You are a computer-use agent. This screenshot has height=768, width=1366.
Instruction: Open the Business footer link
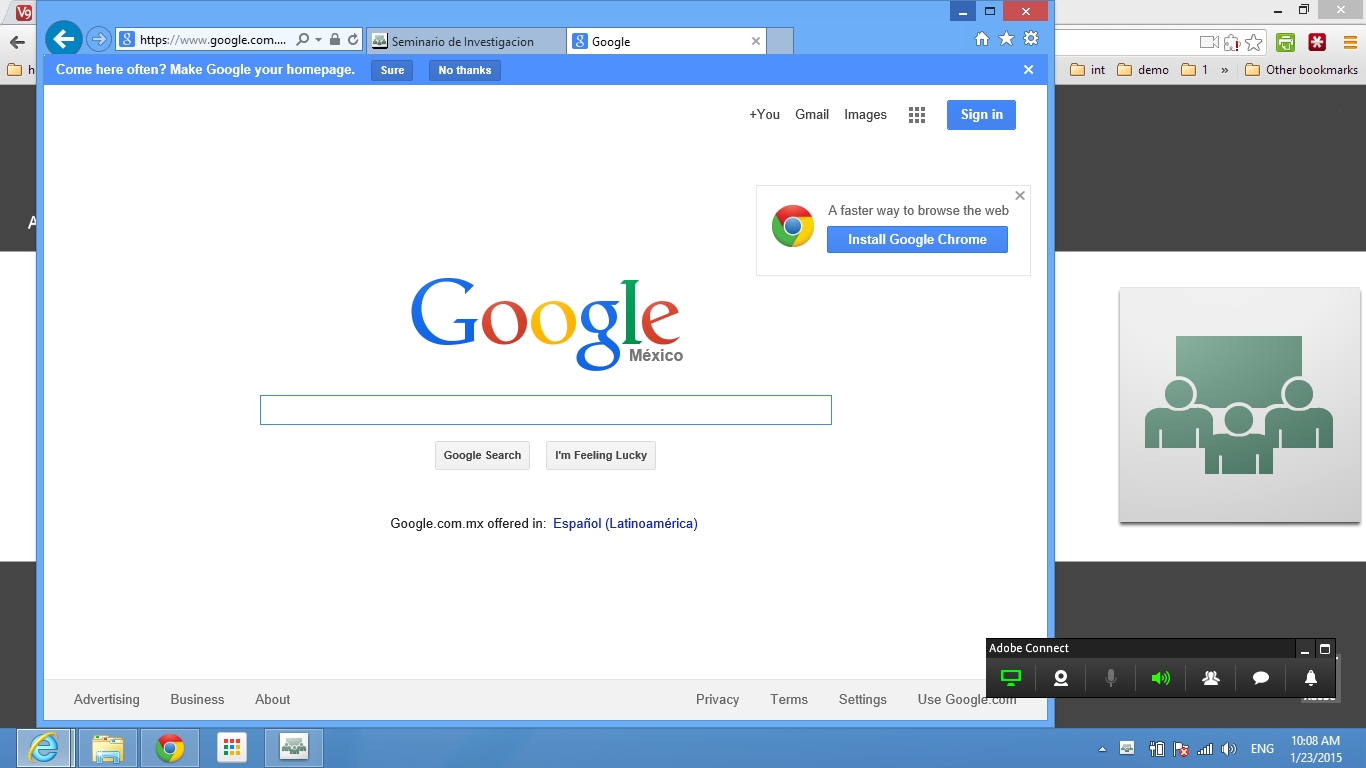197,700
